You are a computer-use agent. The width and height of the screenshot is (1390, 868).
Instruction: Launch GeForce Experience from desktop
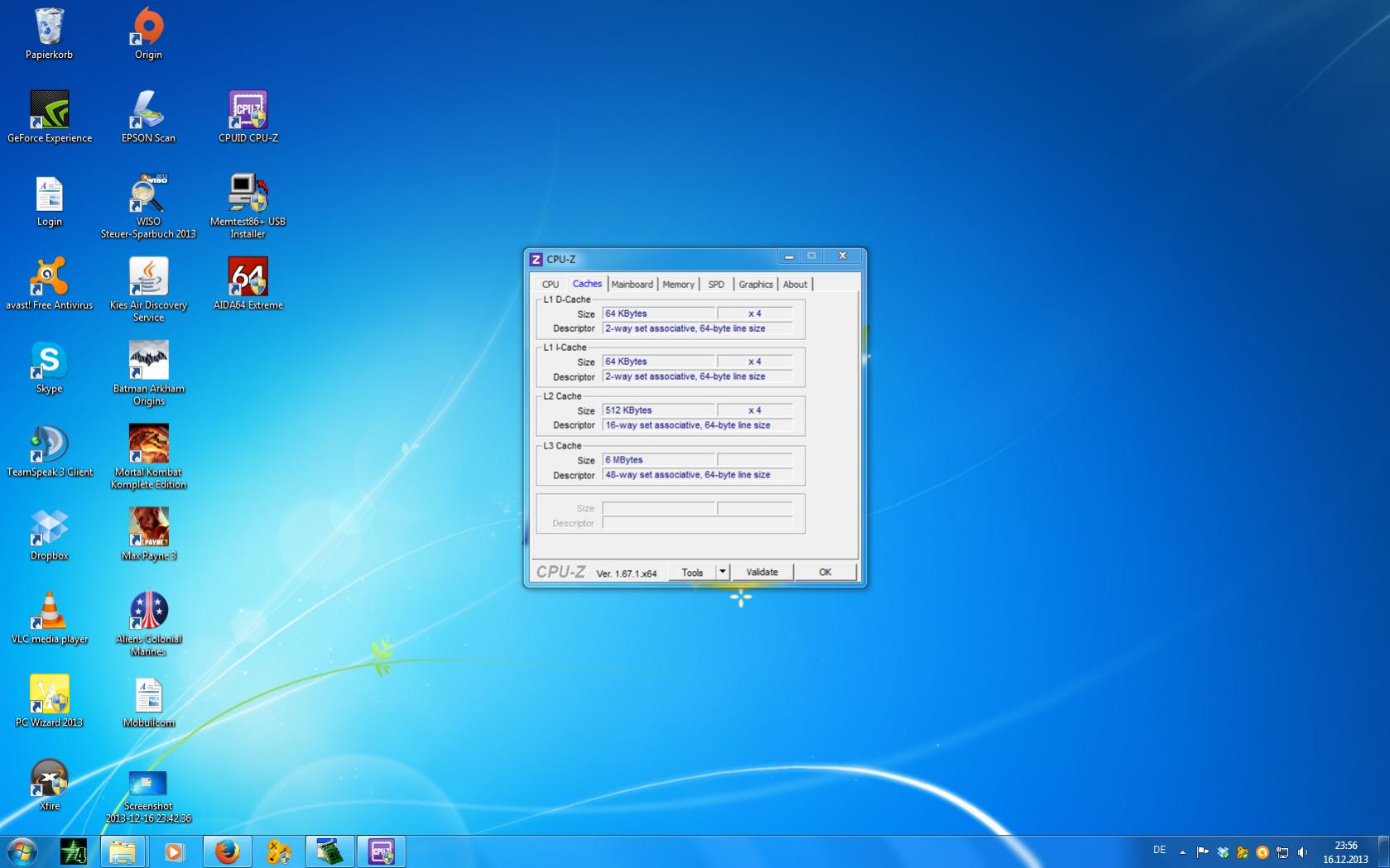(x=49, y=111)
